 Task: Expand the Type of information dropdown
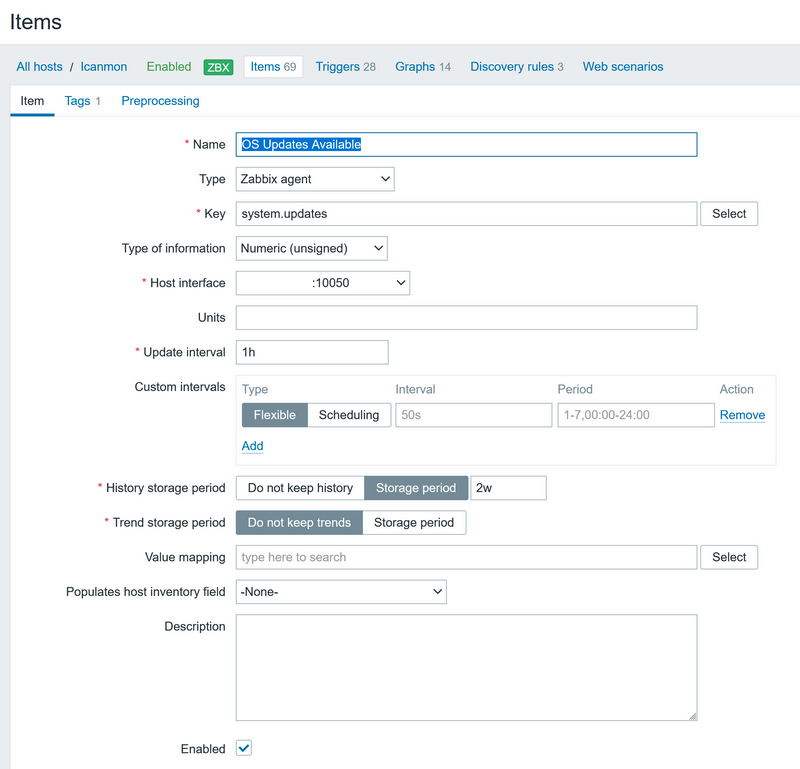311,248
